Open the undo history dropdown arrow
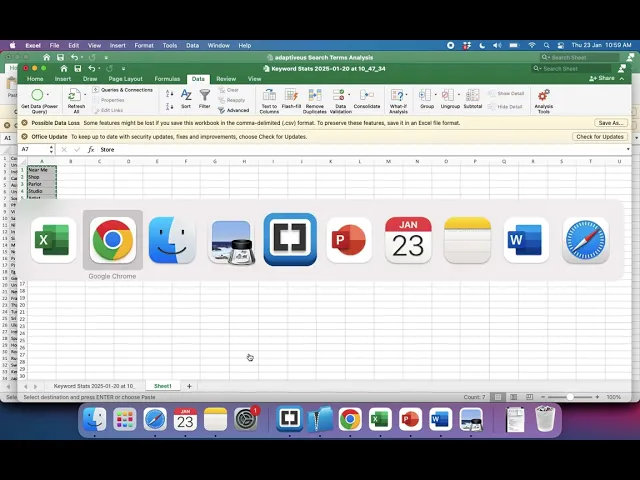This screenshot has width=640, height=480. click(99, 69)
